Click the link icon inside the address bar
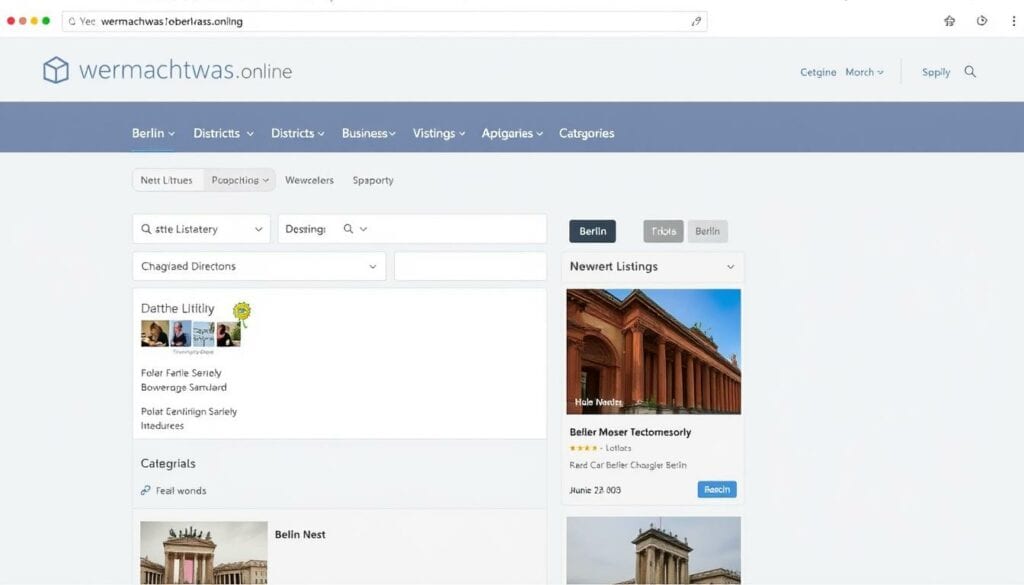Viewport: 1024px width, 585px height. click(696, 21)
